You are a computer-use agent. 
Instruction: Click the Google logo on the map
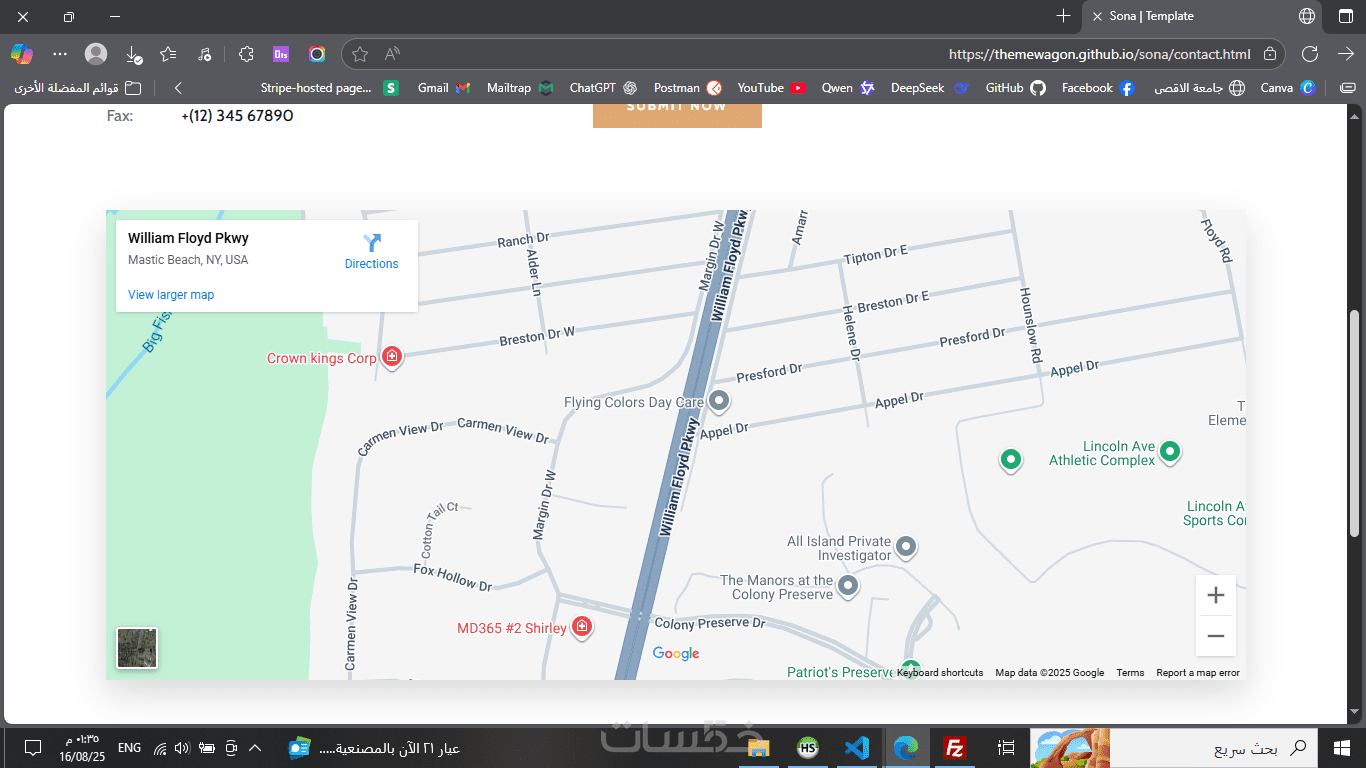pos(676,654)
